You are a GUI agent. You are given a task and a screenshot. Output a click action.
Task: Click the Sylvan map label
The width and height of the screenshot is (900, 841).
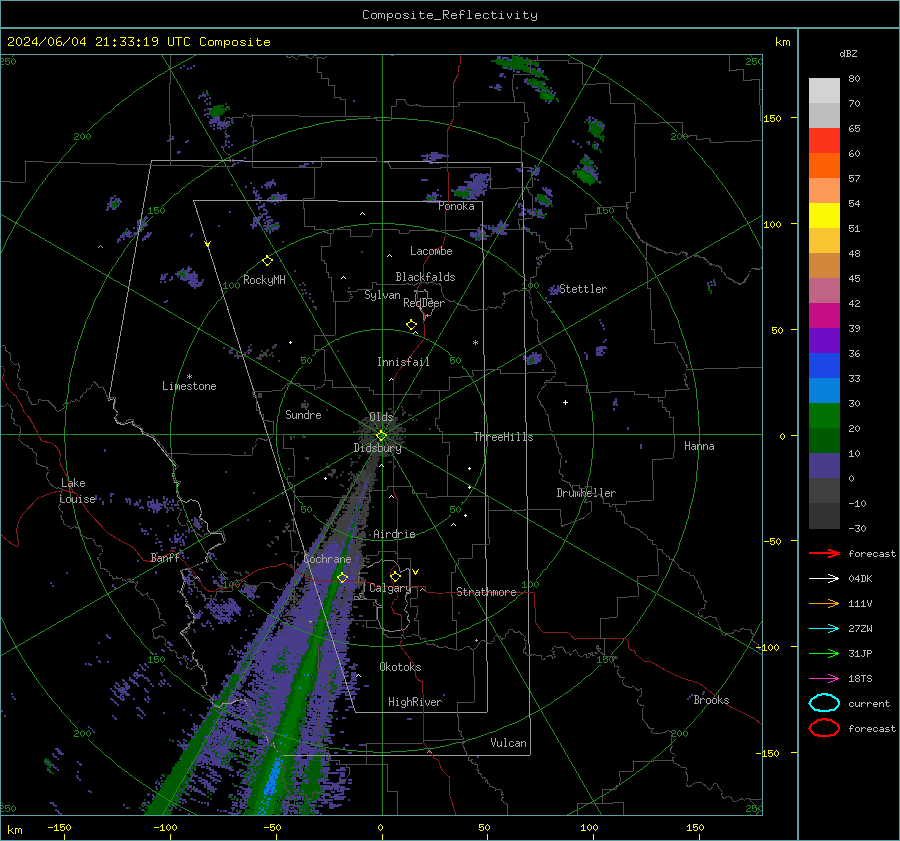382,295
